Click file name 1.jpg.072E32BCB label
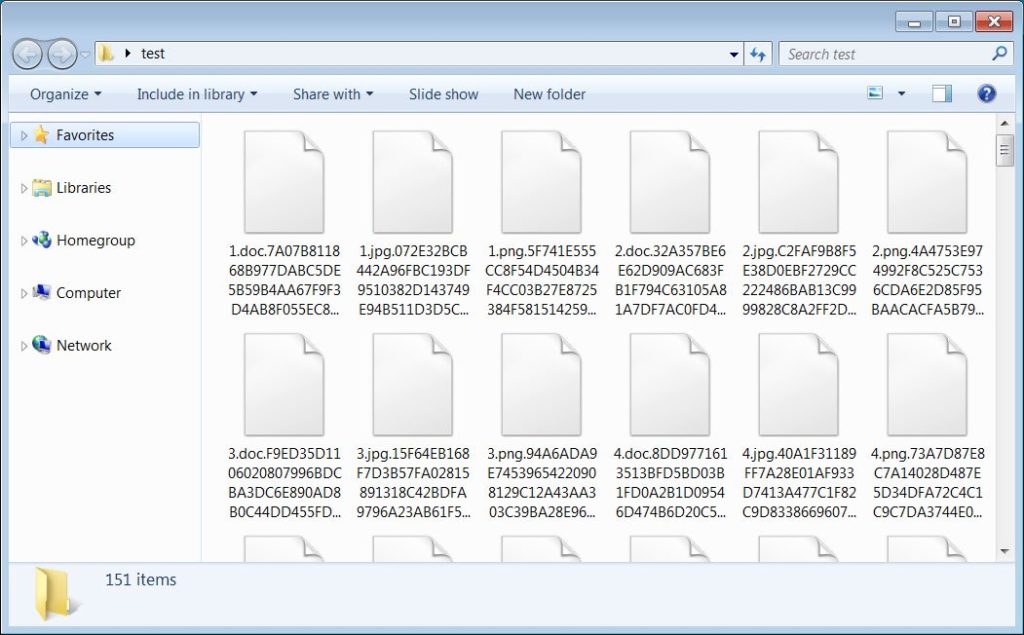 tap(413, 280)
